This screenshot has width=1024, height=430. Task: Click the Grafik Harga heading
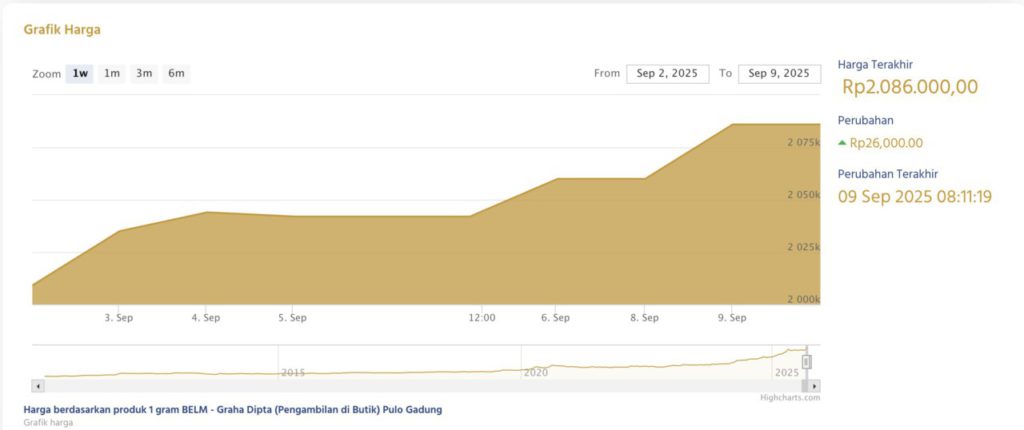point(62,29)
